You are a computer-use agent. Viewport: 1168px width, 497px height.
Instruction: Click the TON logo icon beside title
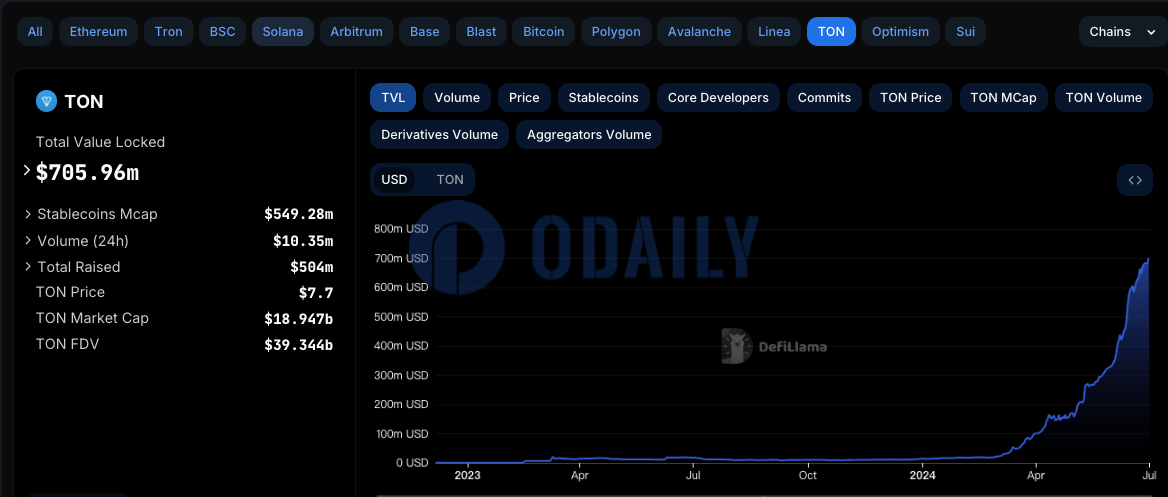click(x=46, y=101)
